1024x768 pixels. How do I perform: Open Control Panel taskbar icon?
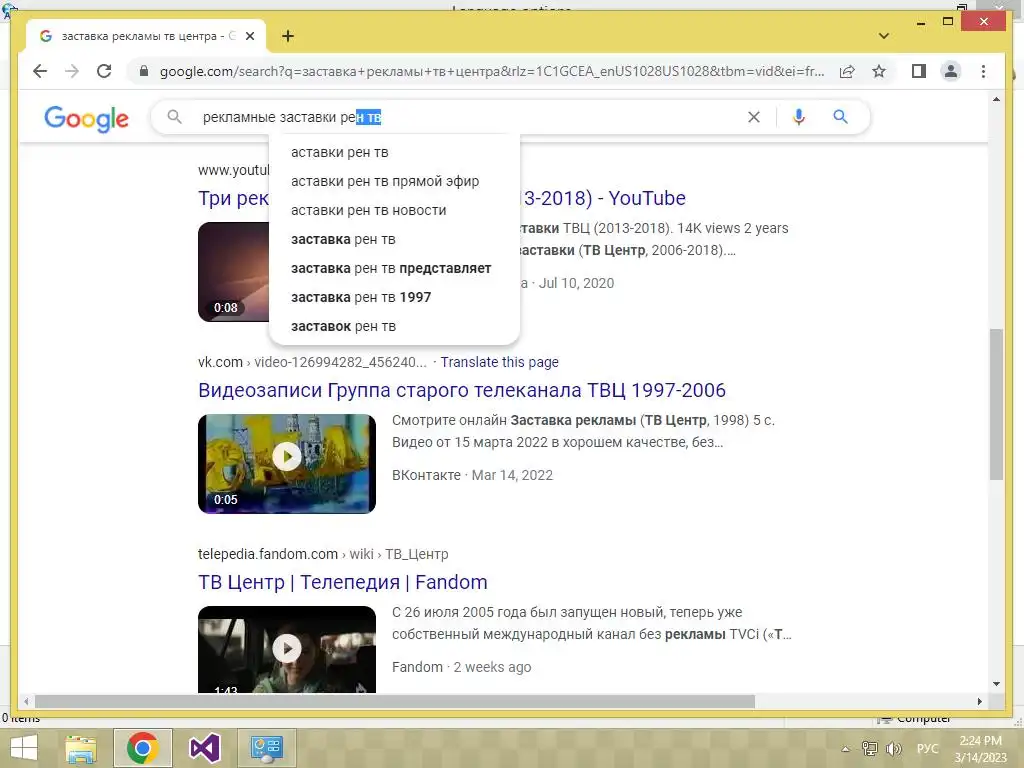tap(266, 748)
